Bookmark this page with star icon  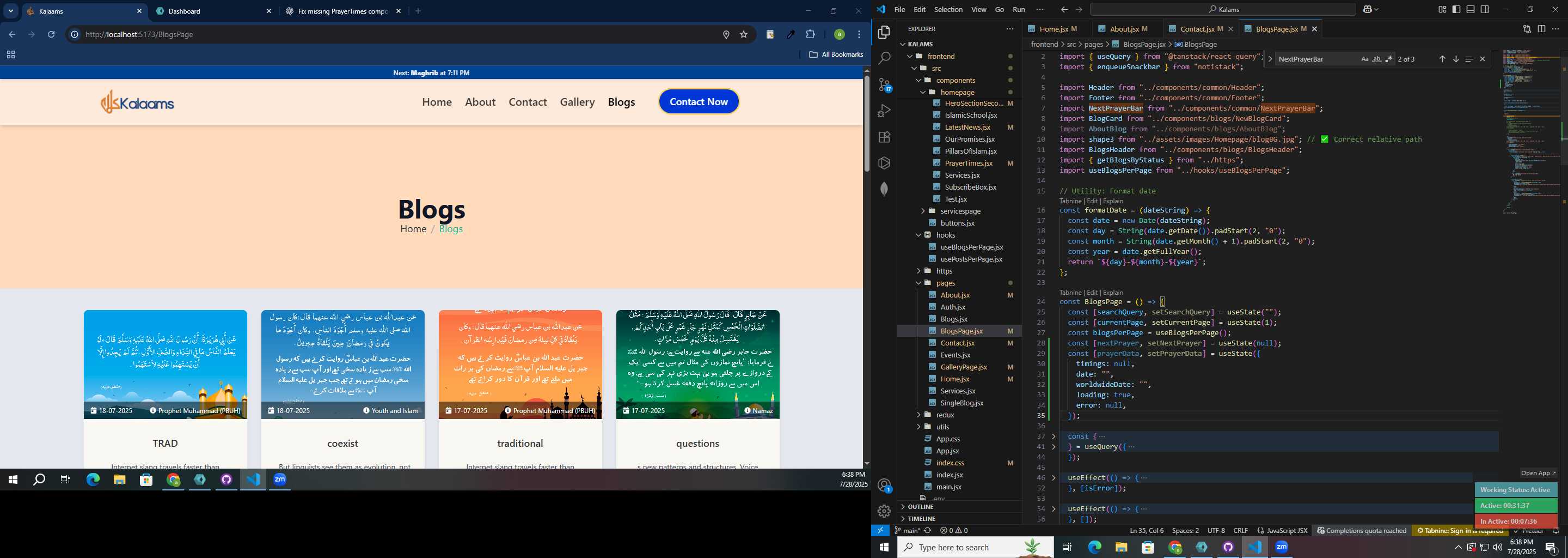[x=743, y=35]
